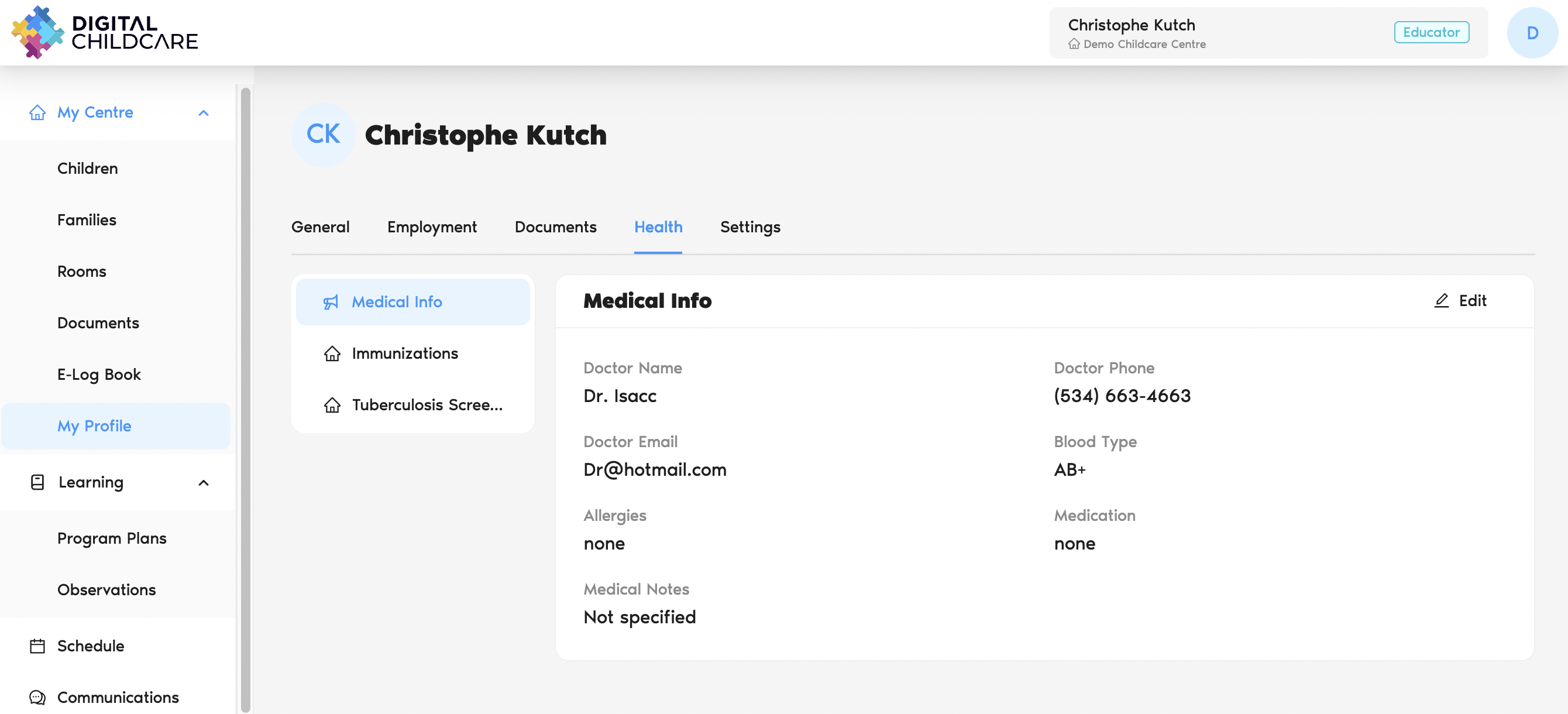
Task: Click the Digital Childcare puzzle logo
Action: [38, 32]
